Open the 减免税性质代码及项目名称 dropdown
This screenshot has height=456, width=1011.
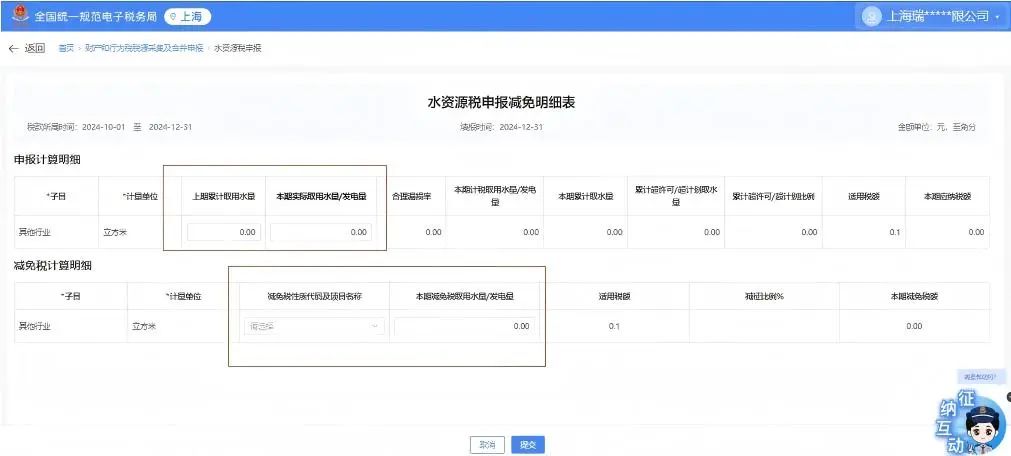tap(314, 326)
